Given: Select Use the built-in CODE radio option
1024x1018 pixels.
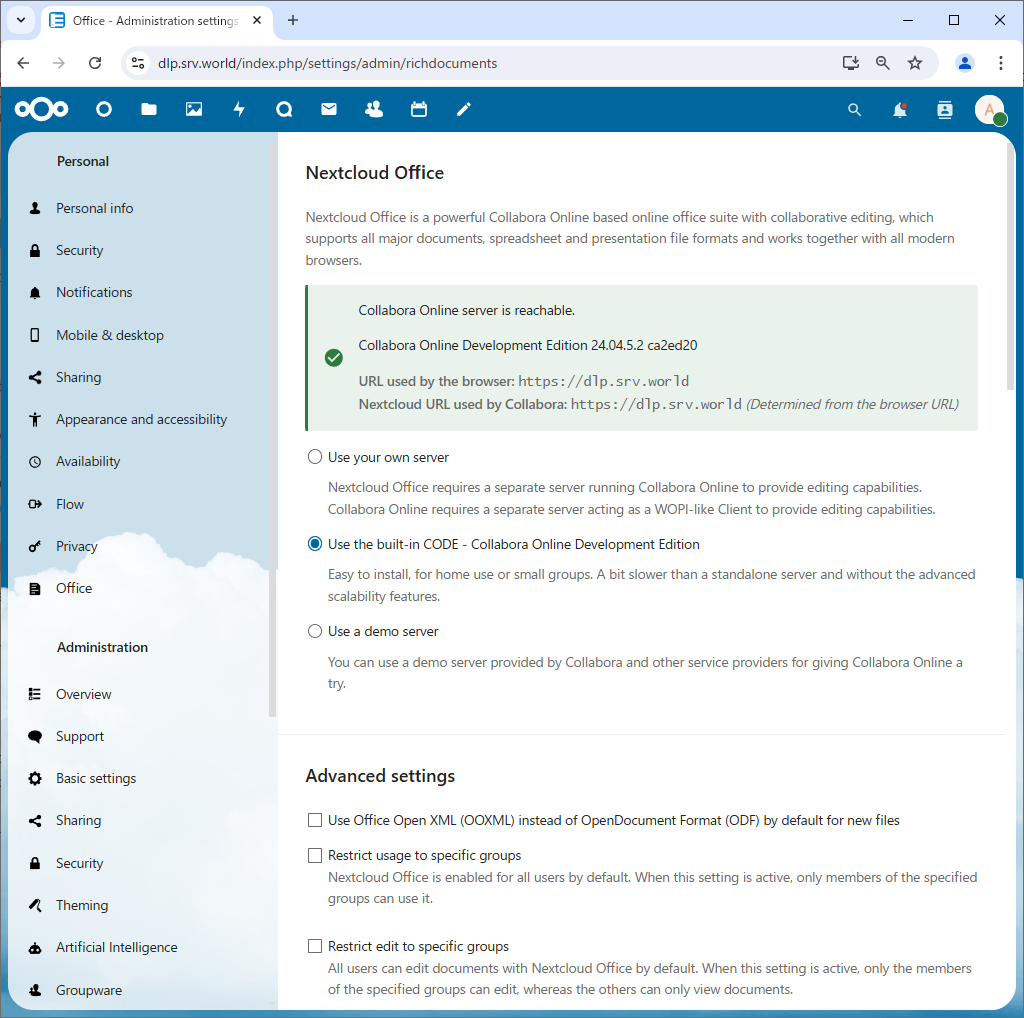Looking at the screenshot, I should click(315, 544).
